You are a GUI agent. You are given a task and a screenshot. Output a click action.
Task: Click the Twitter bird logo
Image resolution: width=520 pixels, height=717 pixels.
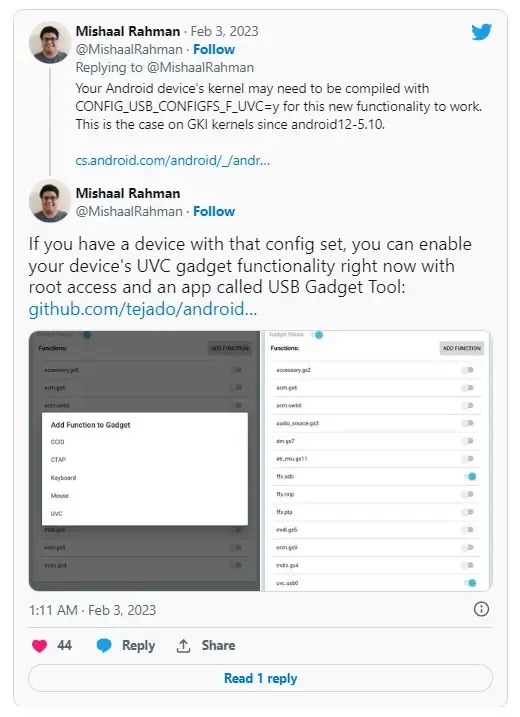click(x=481, y=32)
